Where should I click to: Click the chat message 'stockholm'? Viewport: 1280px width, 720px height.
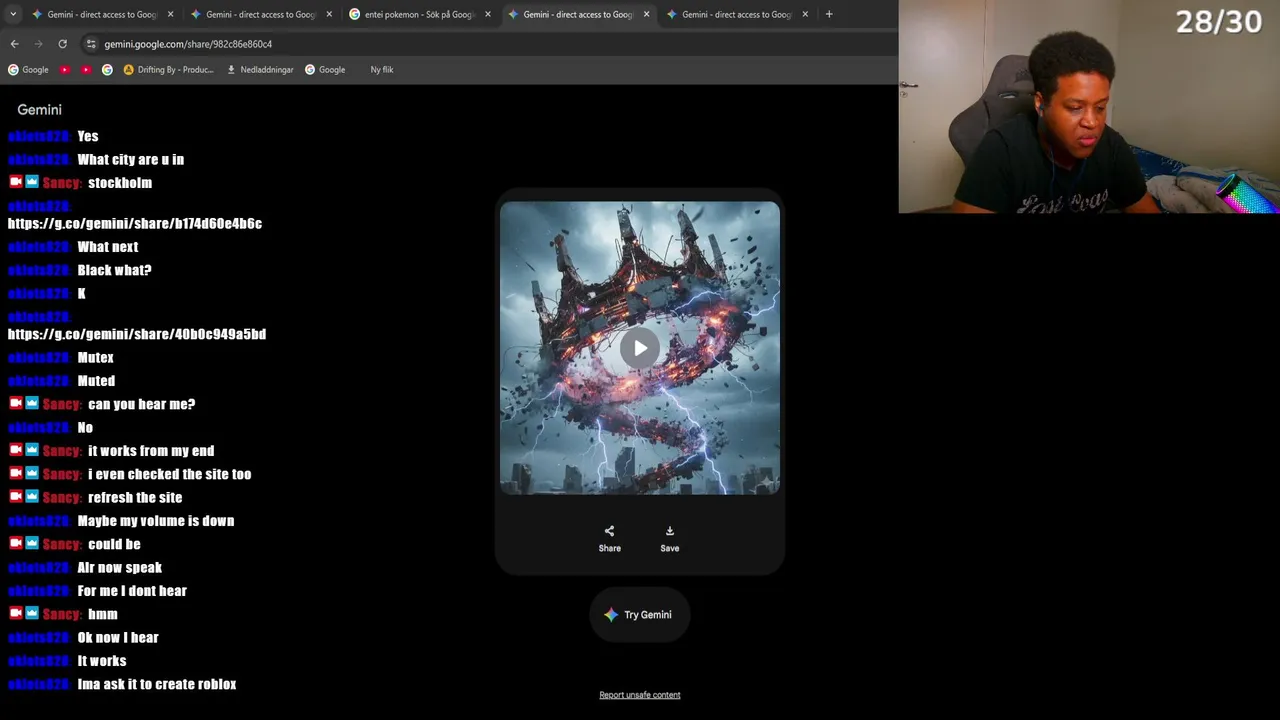click(x=120, y=183)
